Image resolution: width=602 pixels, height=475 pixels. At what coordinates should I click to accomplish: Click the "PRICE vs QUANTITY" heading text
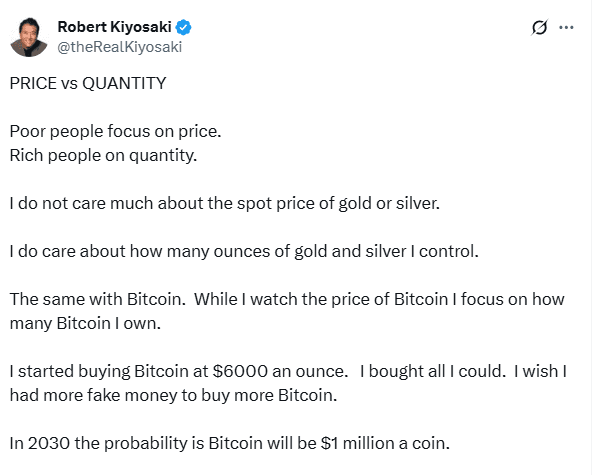(87, 83)
